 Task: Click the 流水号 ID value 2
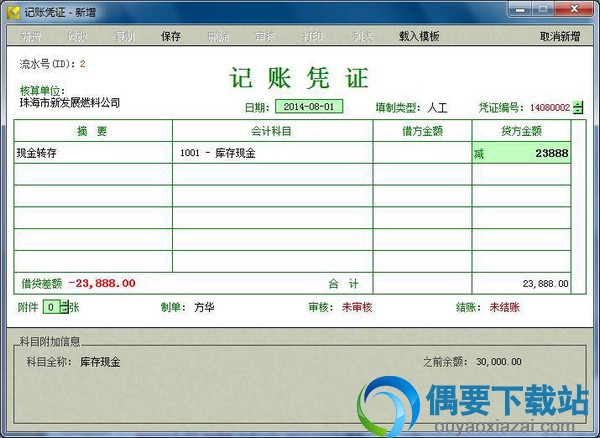coord(83,64)
